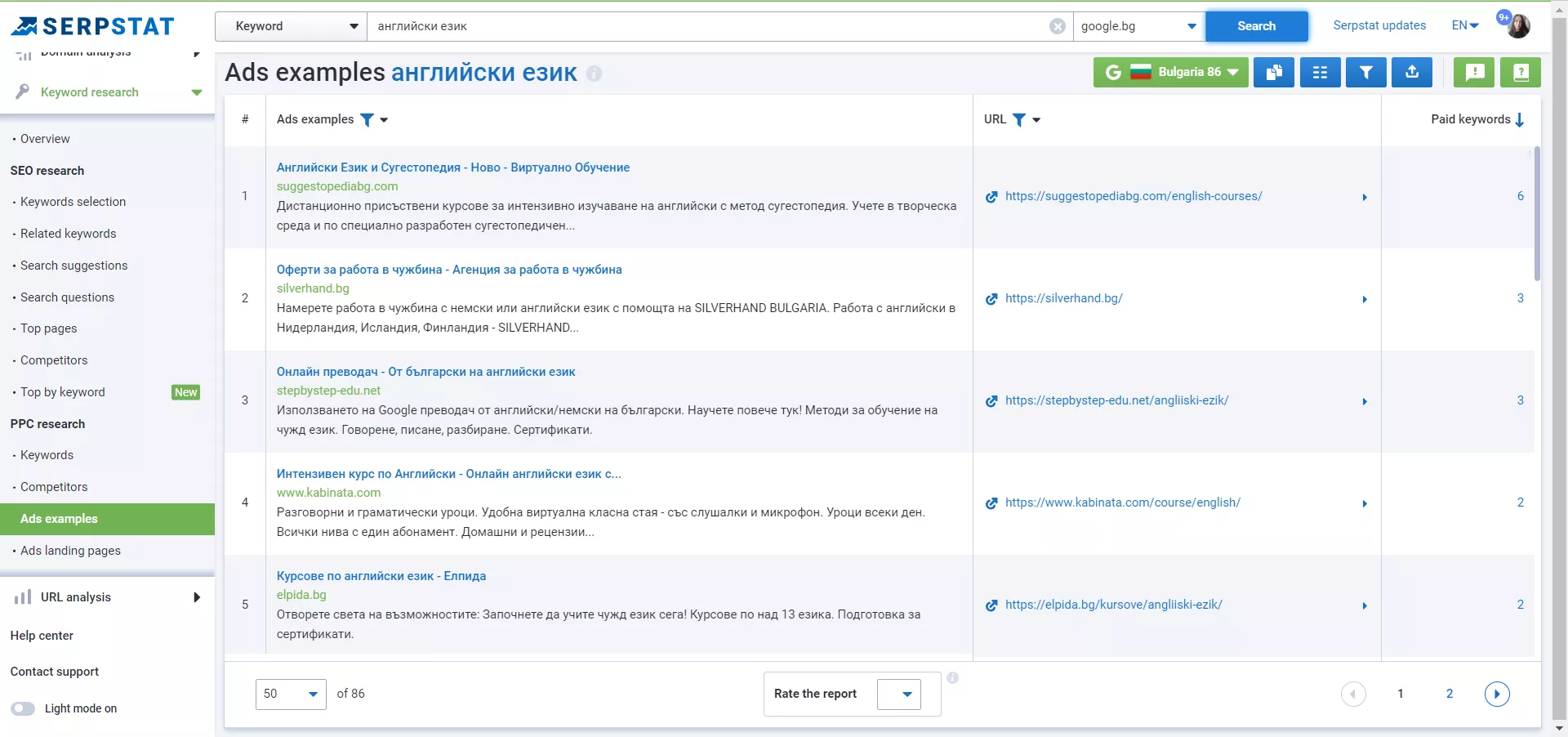The width and height of the screenshot is (1568, 737).
Task: Open the elpida.bg kursove angliiski-ezik URL
Action: [x=1114, y=605]
